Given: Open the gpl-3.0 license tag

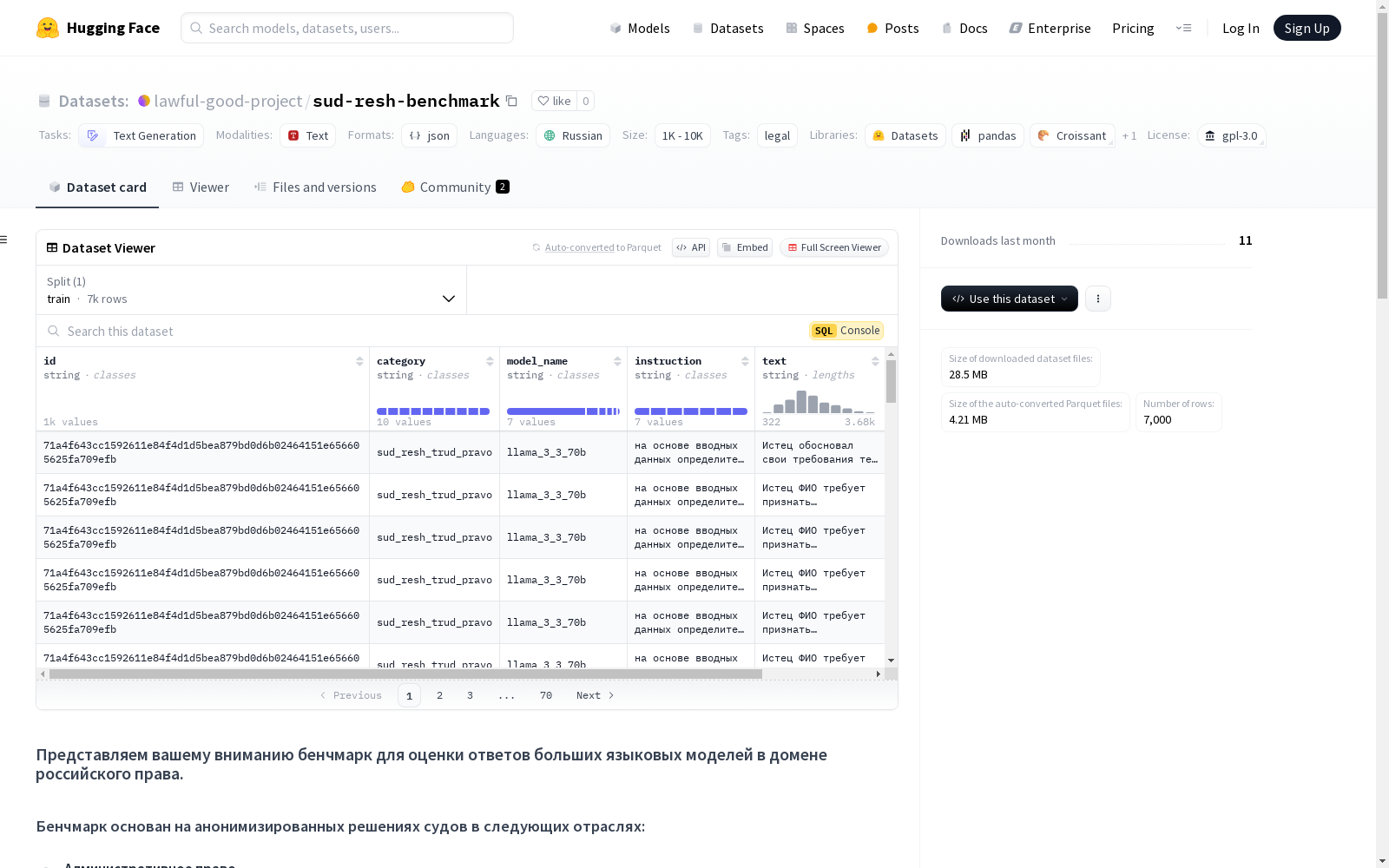Looking at the screenshot, I should (1231, 135).
